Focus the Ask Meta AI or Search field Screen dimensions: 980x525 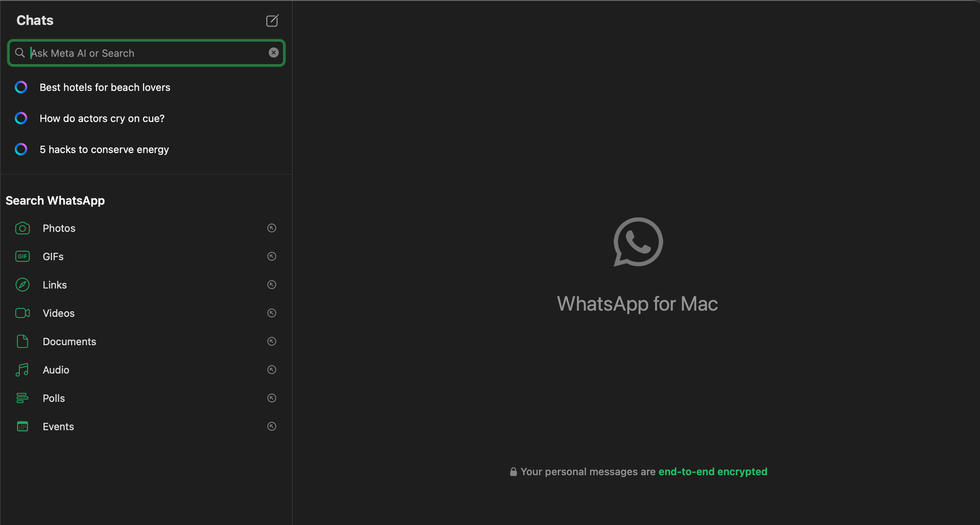coord(146,53)
